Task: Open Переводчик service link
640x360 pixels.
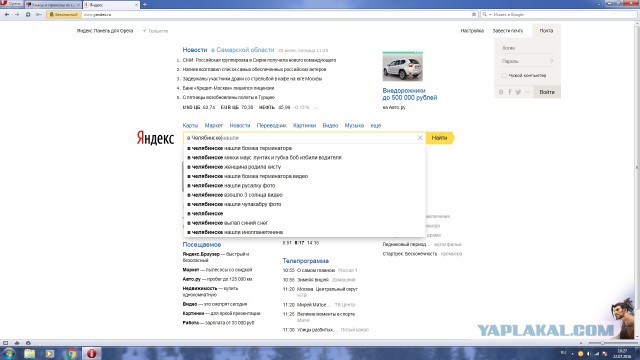Action: tap(271, 125)
